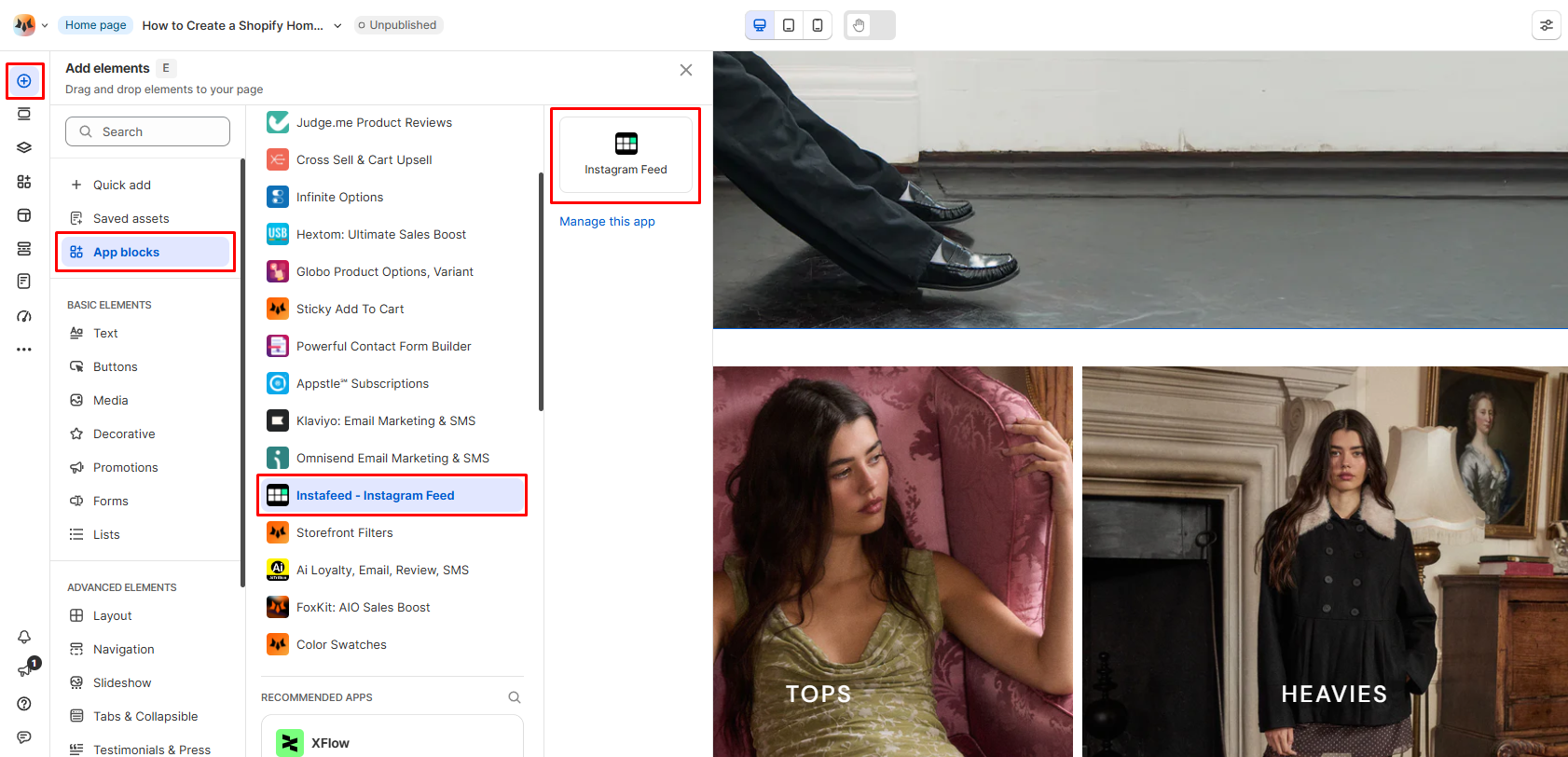Toggle the hand pan tool switch
Image resolution: width=1568 pixels, height=757 pixels.
[870, 25]
